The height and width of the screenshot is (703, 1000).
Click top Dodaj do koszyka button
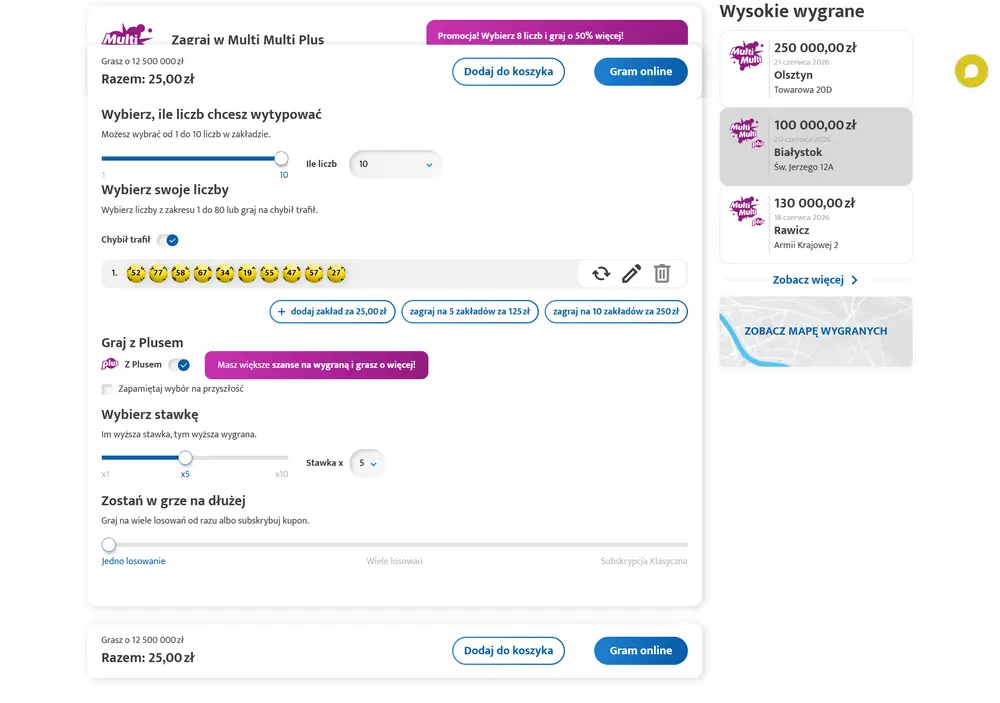508,71
